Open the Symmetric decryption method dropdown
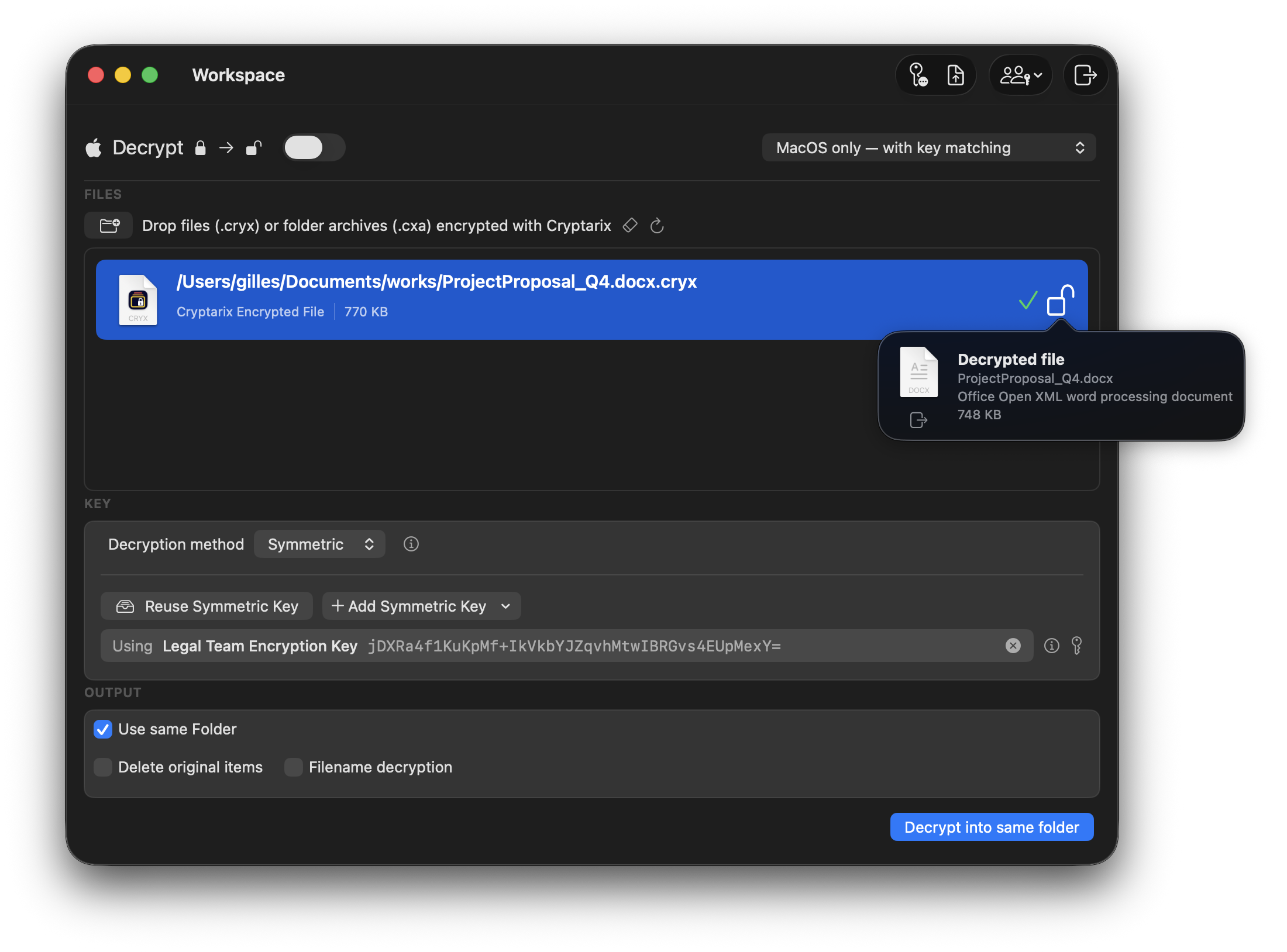Screen dimensions: 1287x952 coord(319,544)
